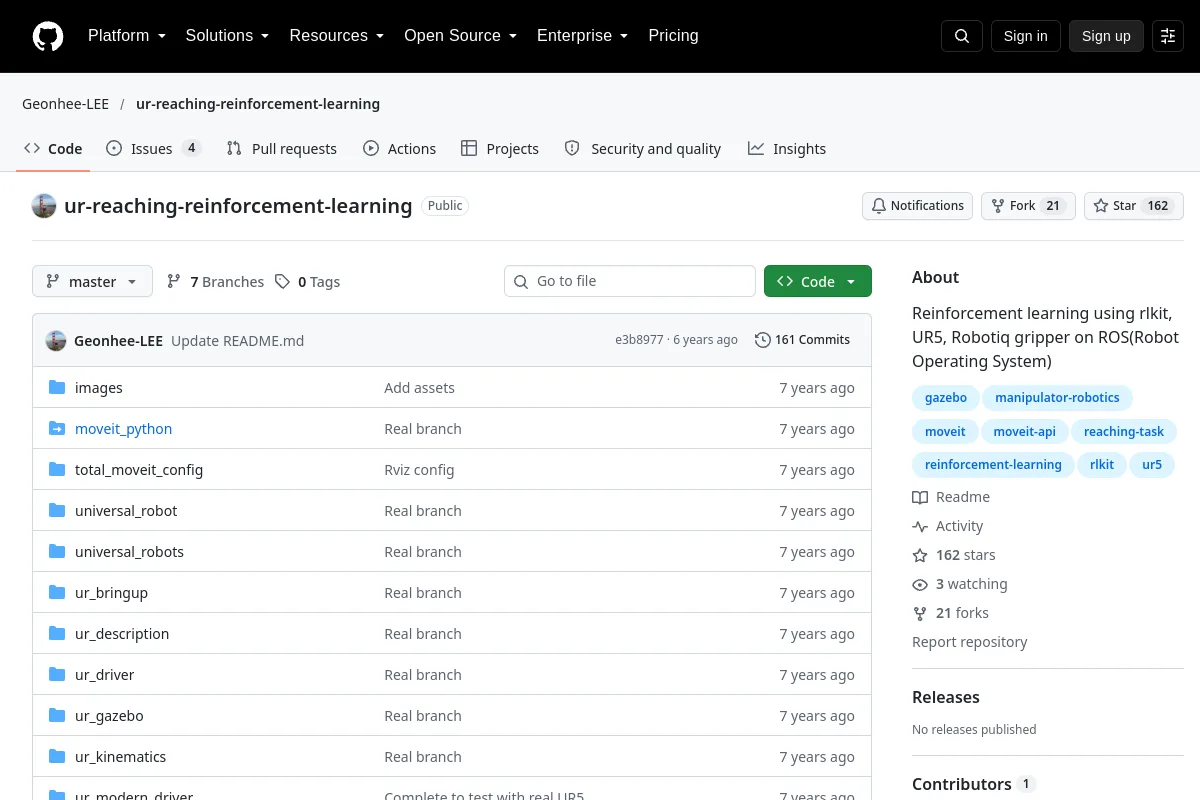1200x800 pixels.
Task: Click the folder icon for ur_driver
Action: tap(57, 675)
